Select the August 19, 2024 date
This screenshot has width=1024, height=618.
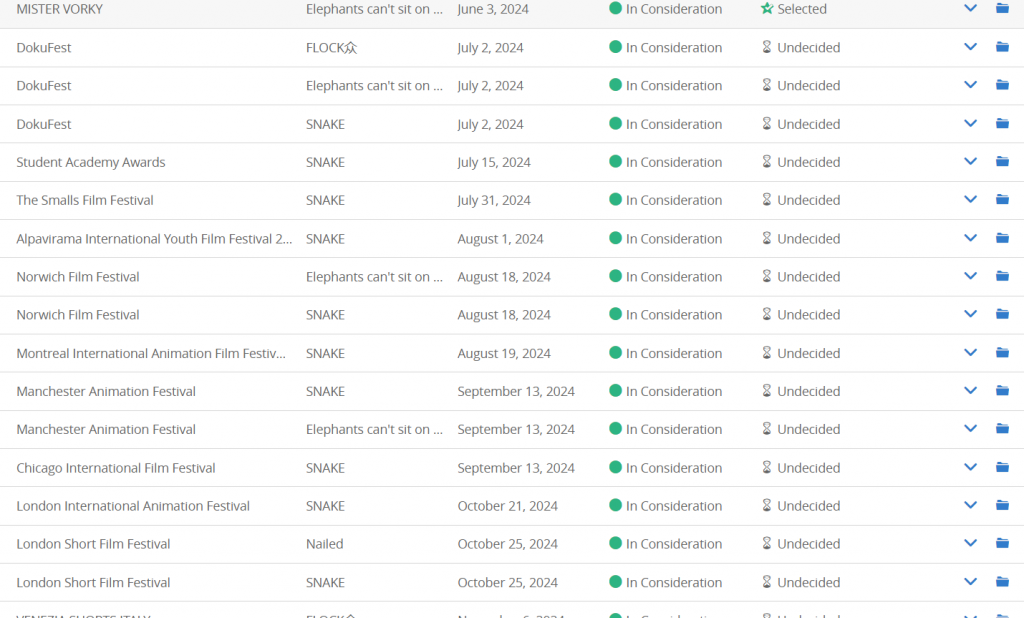504,353
